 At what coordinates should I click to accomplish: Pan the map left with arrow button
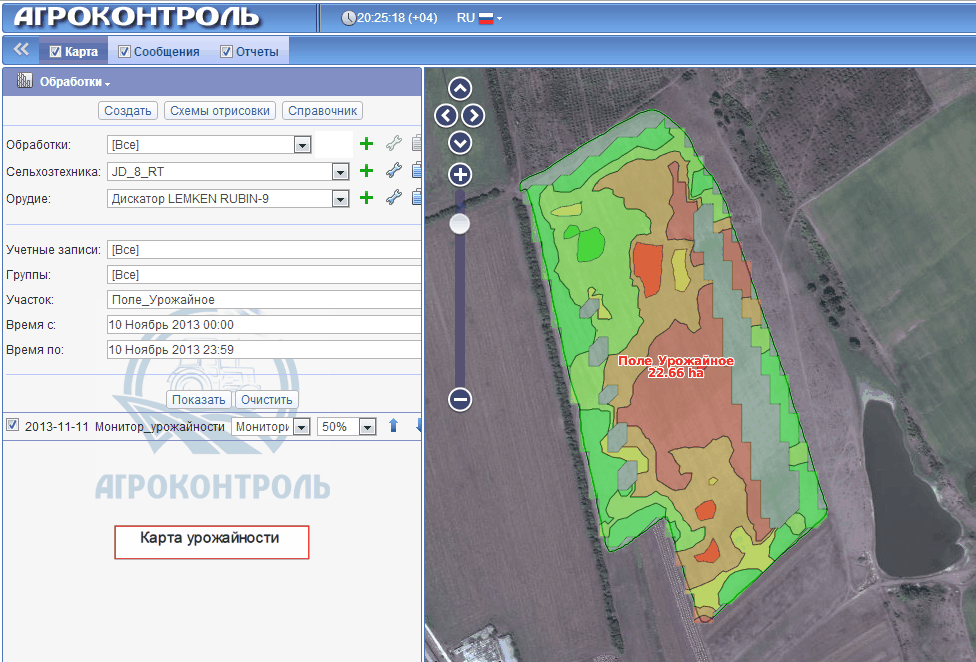click(446, 115)
